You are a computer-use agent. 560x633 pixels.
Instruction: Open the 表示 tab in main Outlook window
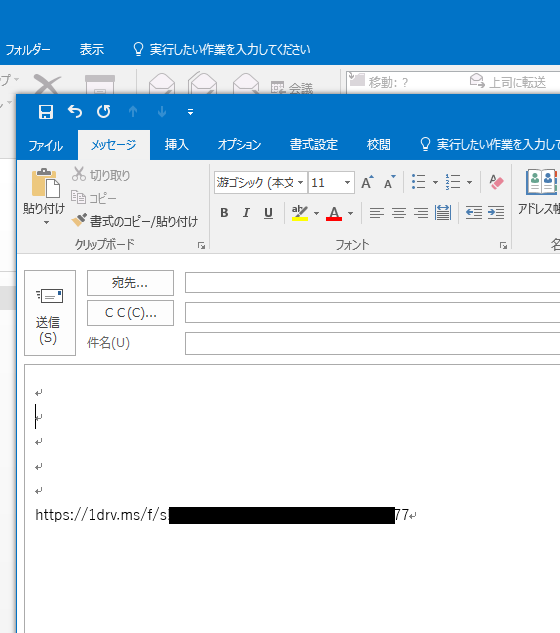coord(92,49)
